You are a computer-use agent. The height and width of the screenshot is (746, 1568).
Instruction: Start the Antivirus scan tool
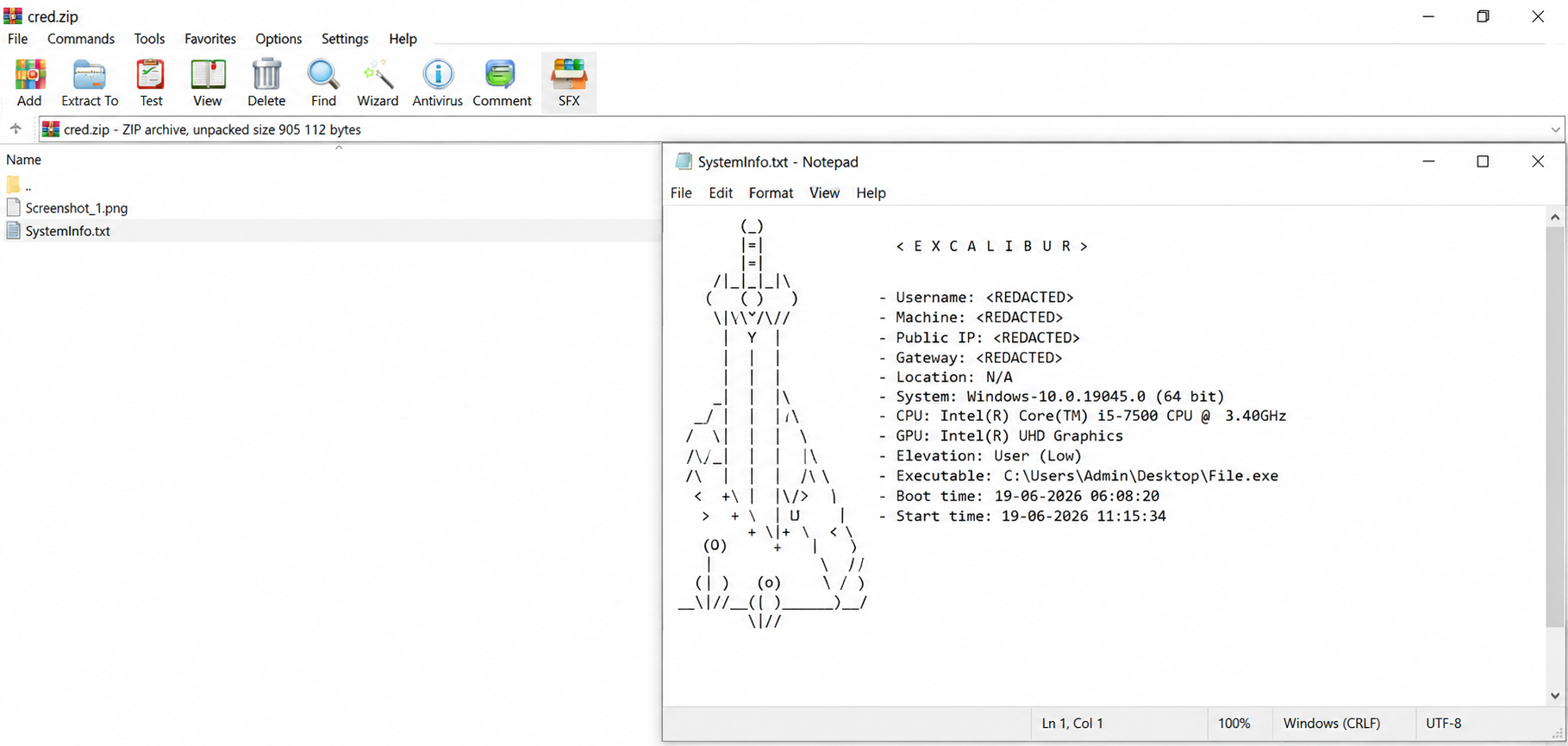(x=438, y=82)
